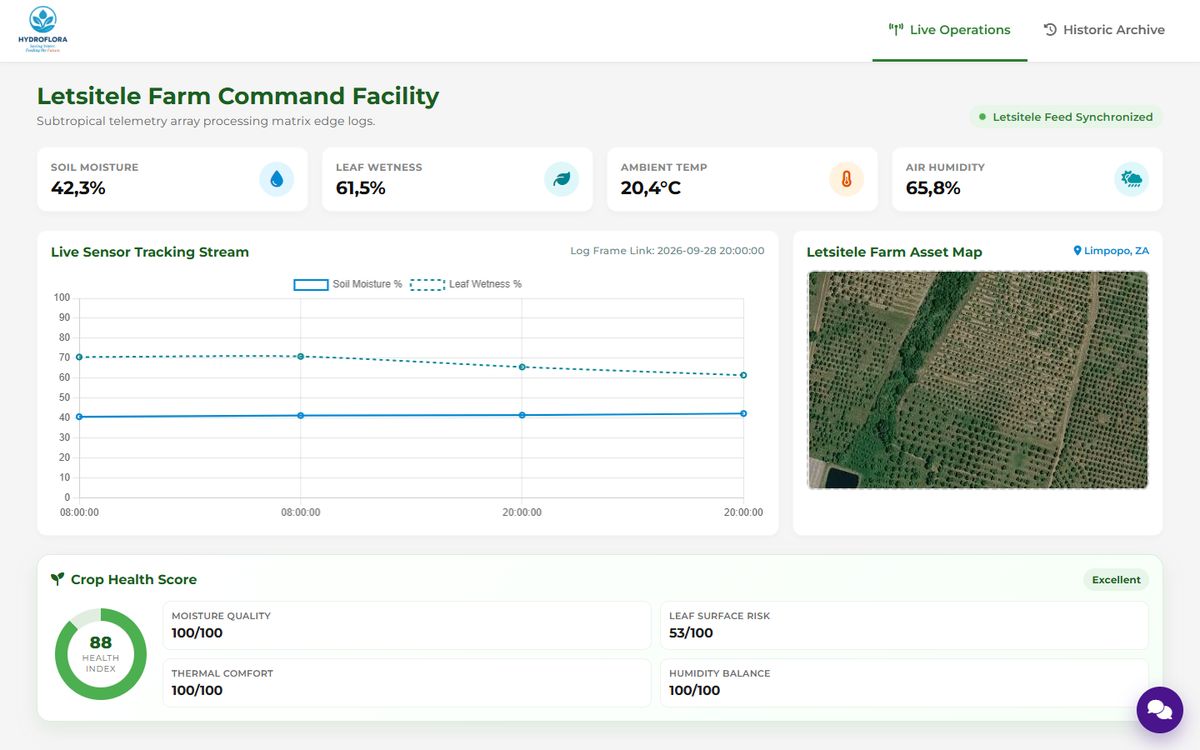Open the chat bubble widget
The image size is (1200, 750).
click(x=1160, y=710)
